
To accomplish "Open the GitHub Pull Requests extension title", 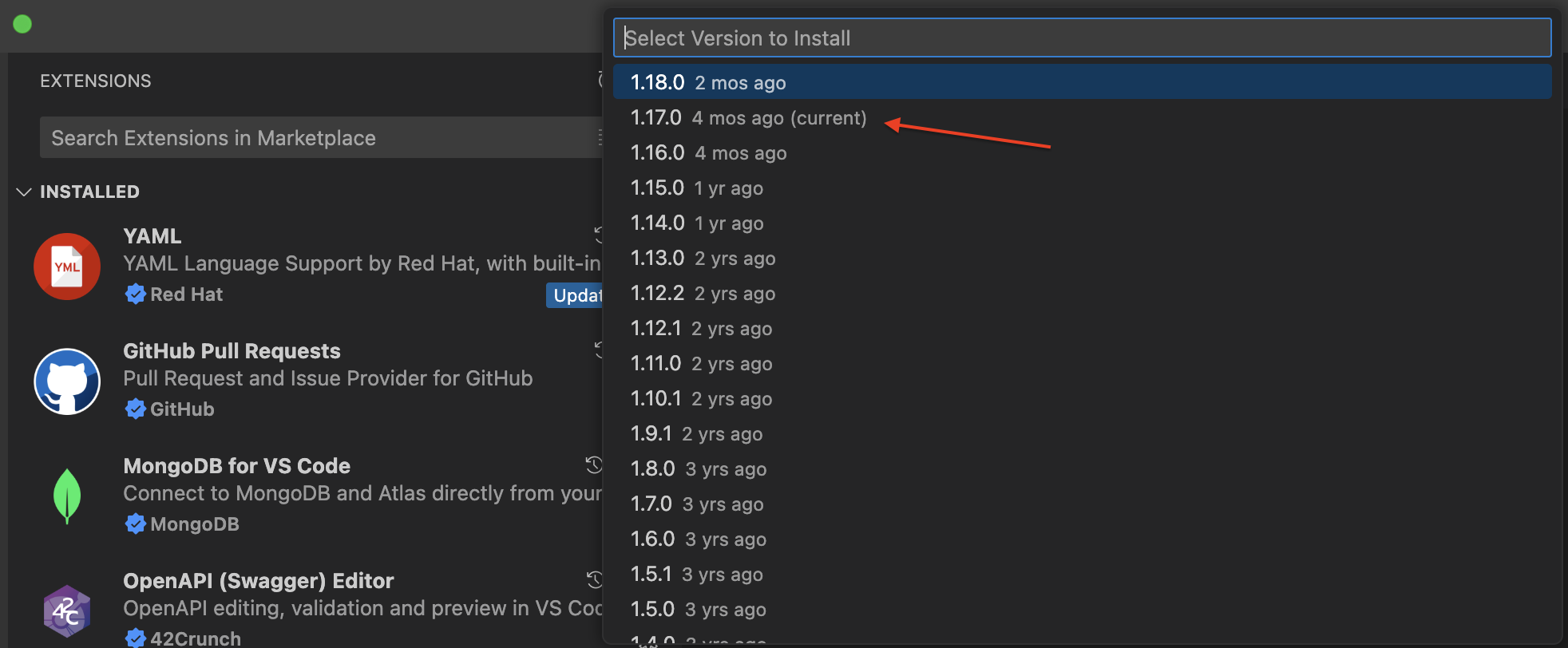I will click(x=232, y=351).
